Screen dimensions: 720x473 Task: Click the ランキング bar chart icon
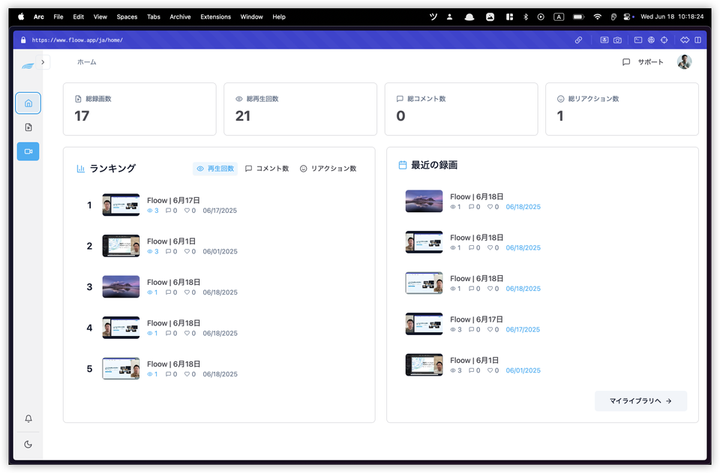click(x=80, y=169)
